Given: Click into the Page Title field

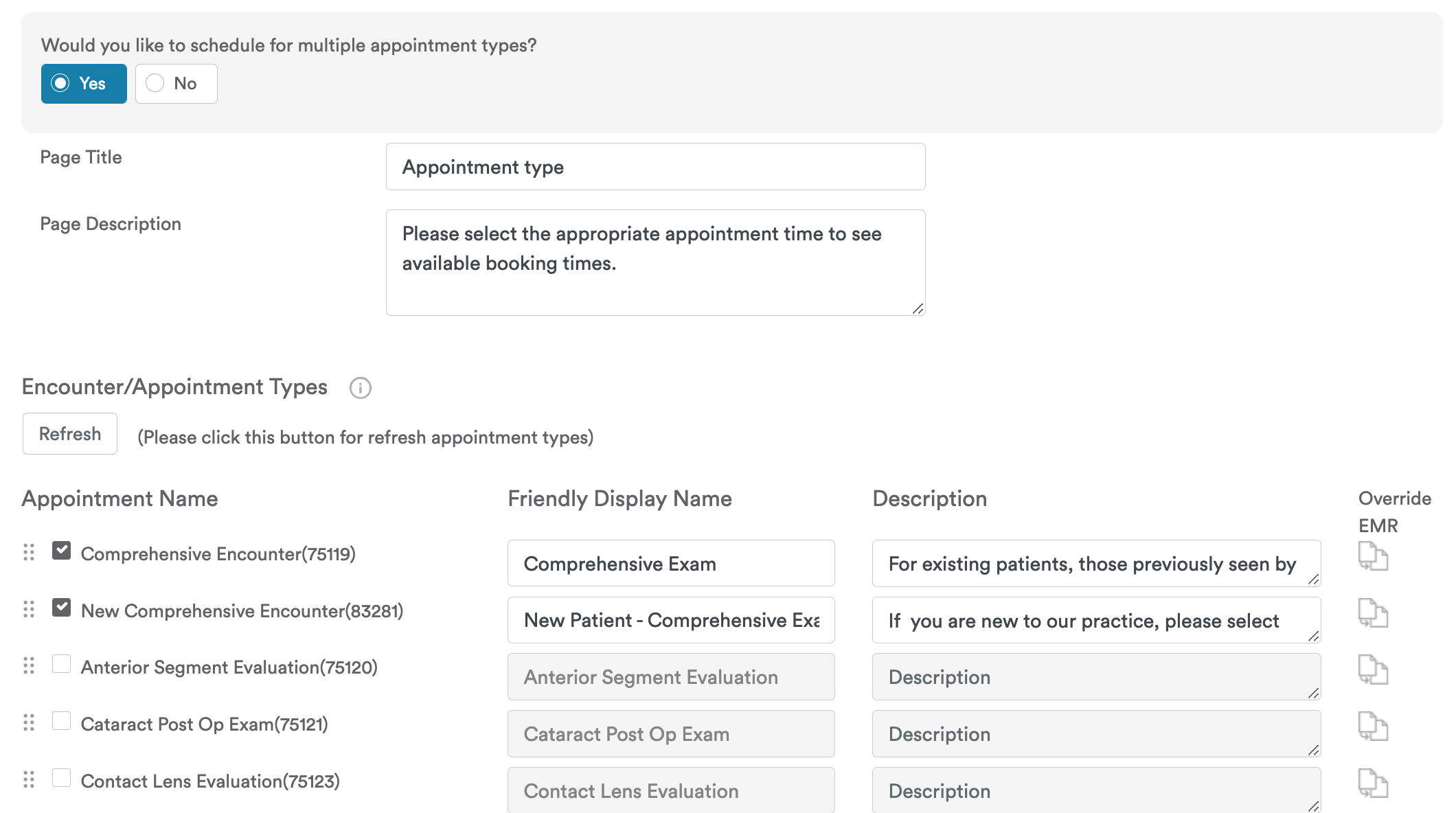Looking at the screenshot, I should click(x=655, y=167).
